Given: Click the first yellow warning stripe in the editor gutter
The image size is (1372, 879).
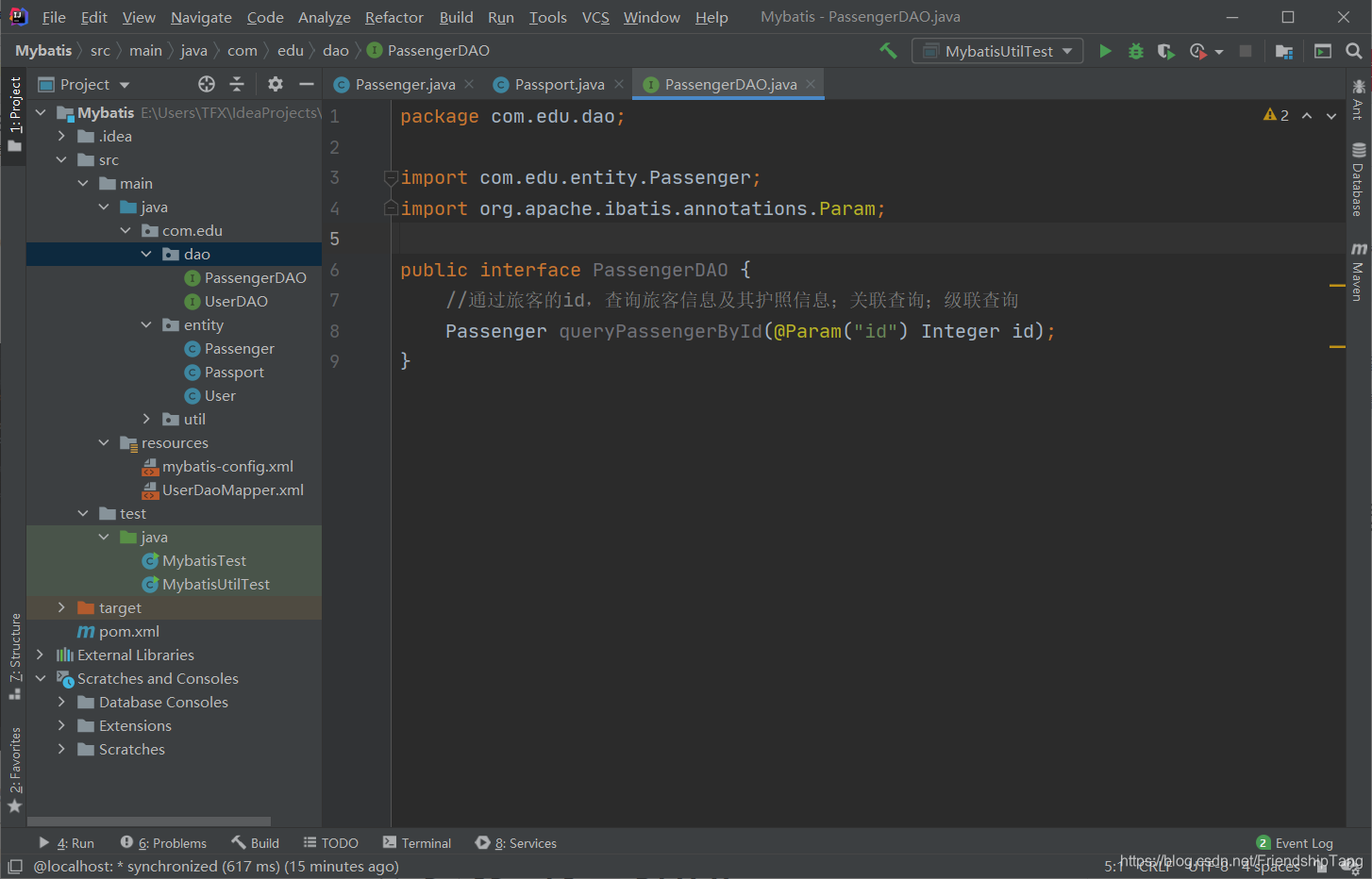Looking at the screenshot, I should click(1337, 285).
